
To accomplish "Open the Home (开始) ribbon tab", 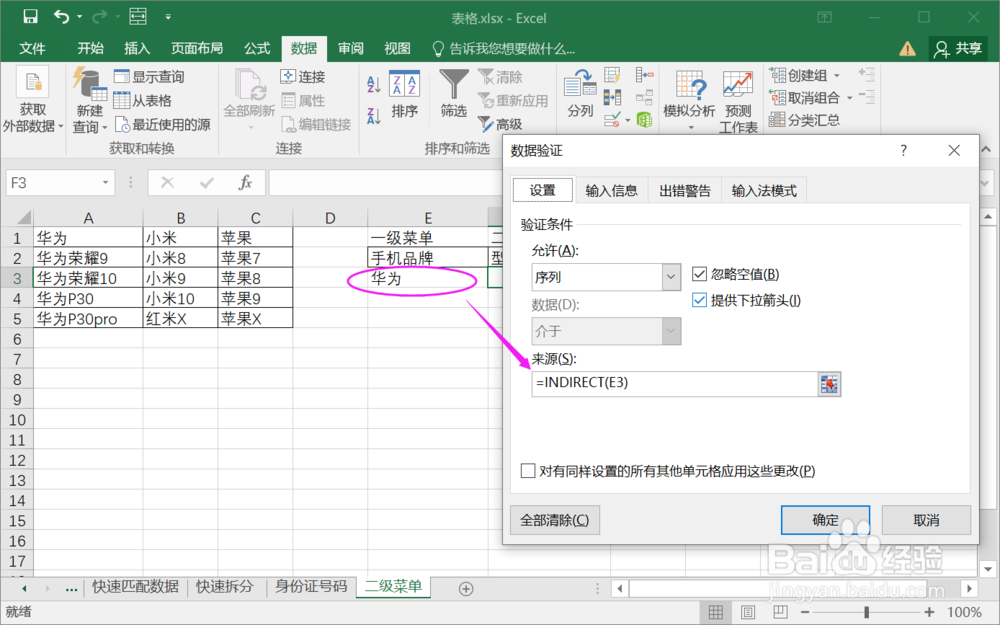I will 90,48.
